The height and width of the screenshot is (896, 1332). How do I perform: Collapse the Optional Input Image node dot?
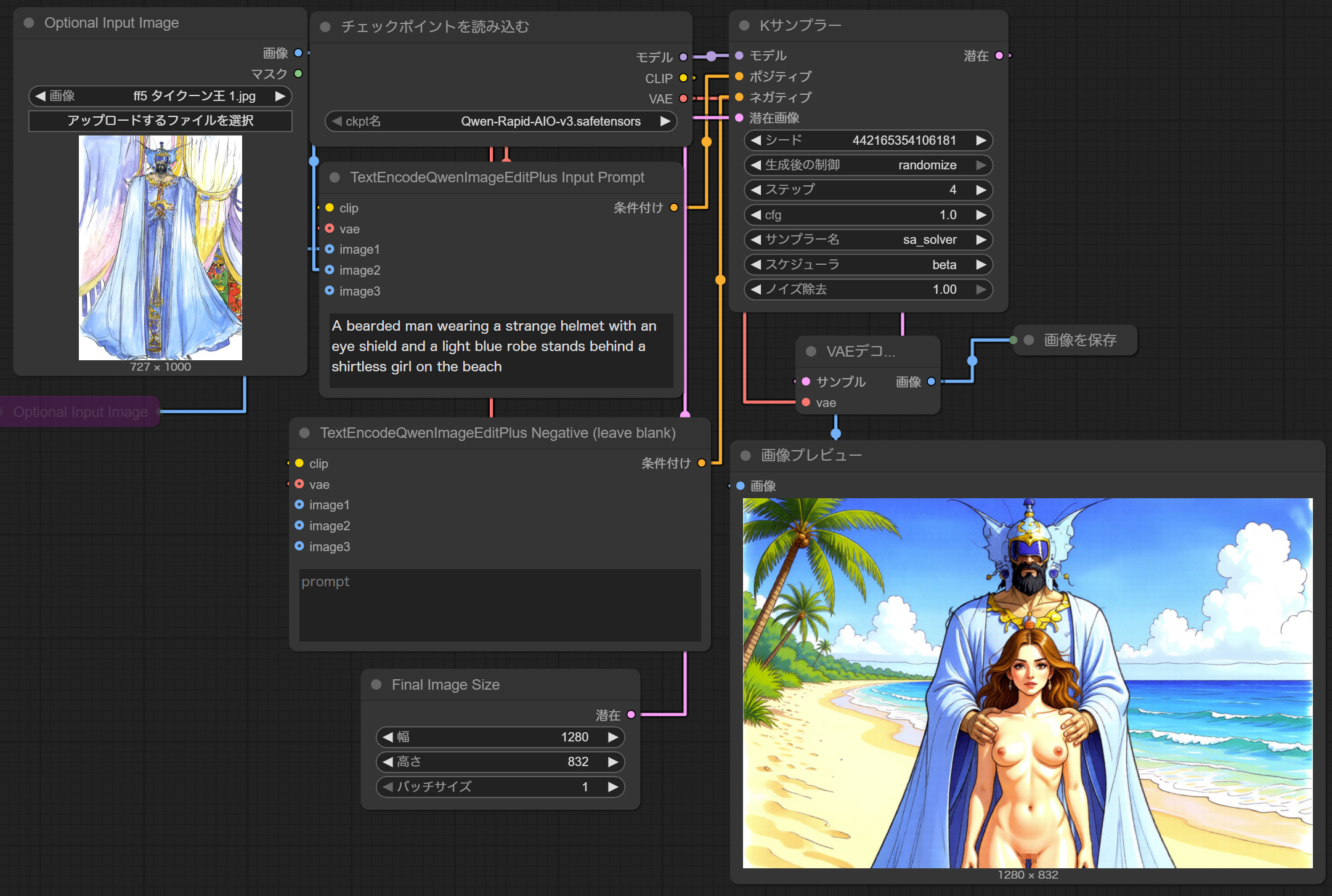tap(29, 23)
